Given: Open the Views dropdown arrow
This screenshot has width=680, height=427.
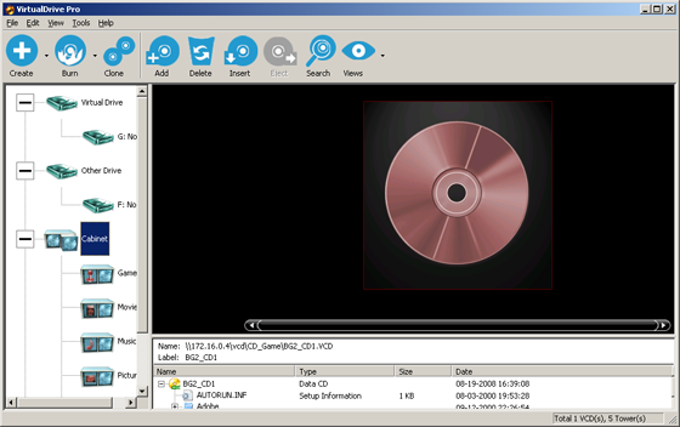Looking at the screenshot, I should tap(382, 56).
